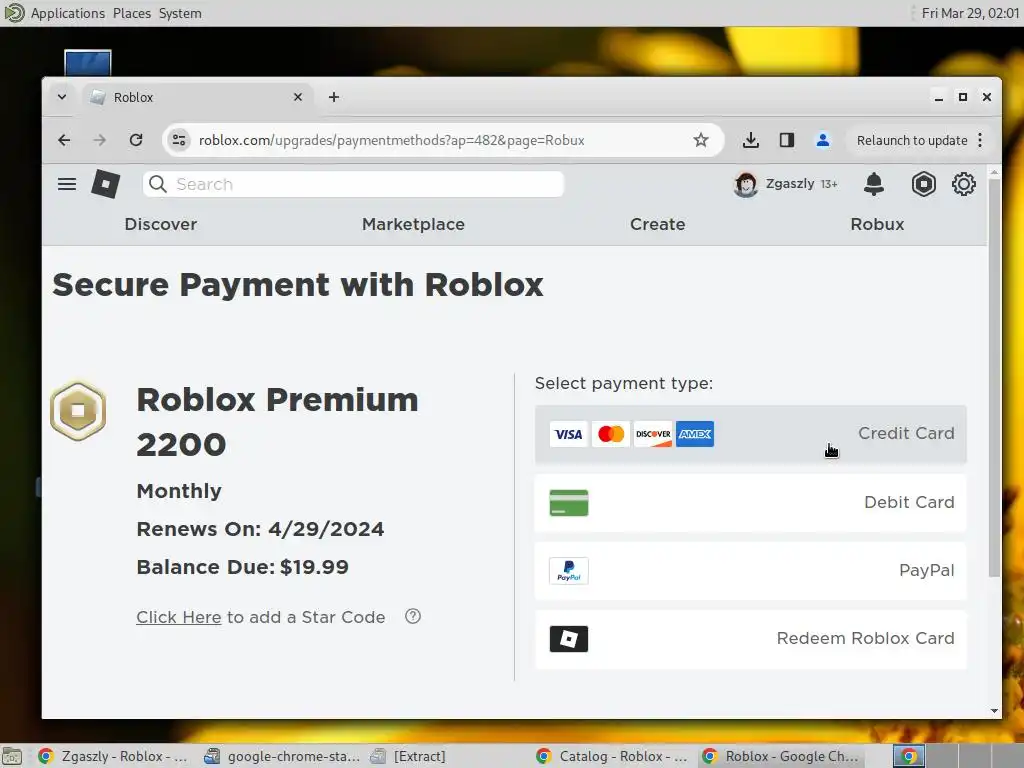
Task: Click the show desktop icon in taskbar
Action: coord(12,756)
